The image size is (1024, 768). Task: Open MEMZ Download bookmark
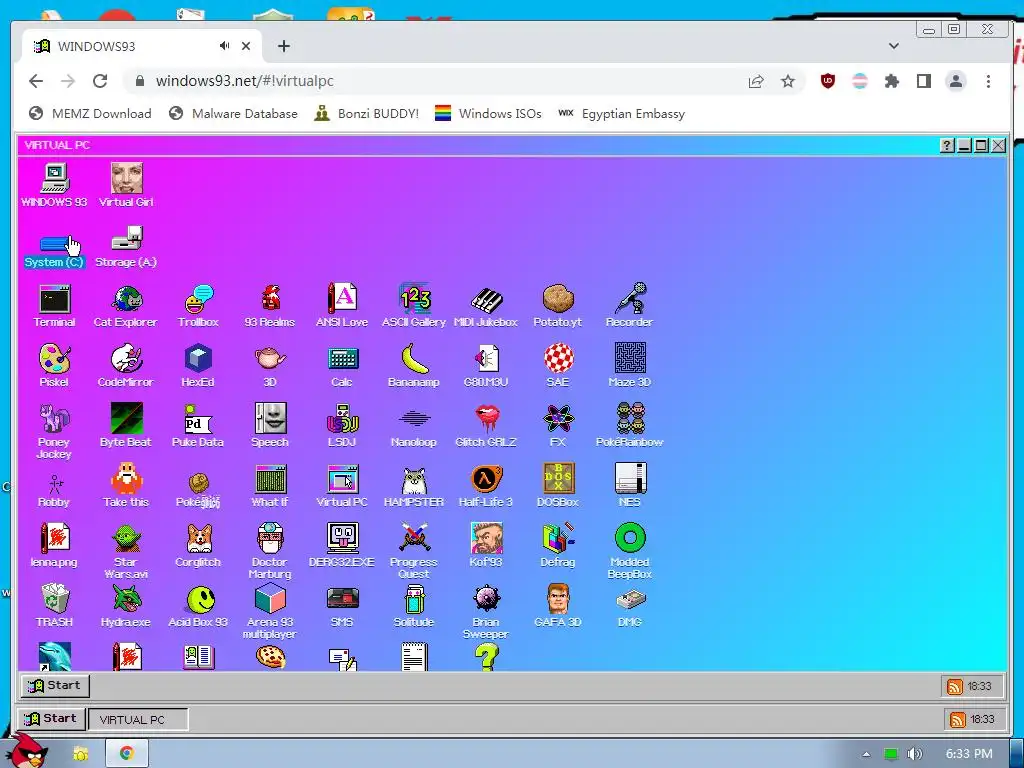(90, 114)
